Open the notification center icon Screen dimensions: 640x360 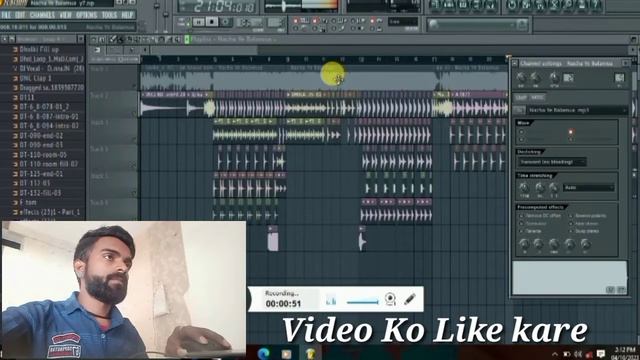tap(601, 354)
